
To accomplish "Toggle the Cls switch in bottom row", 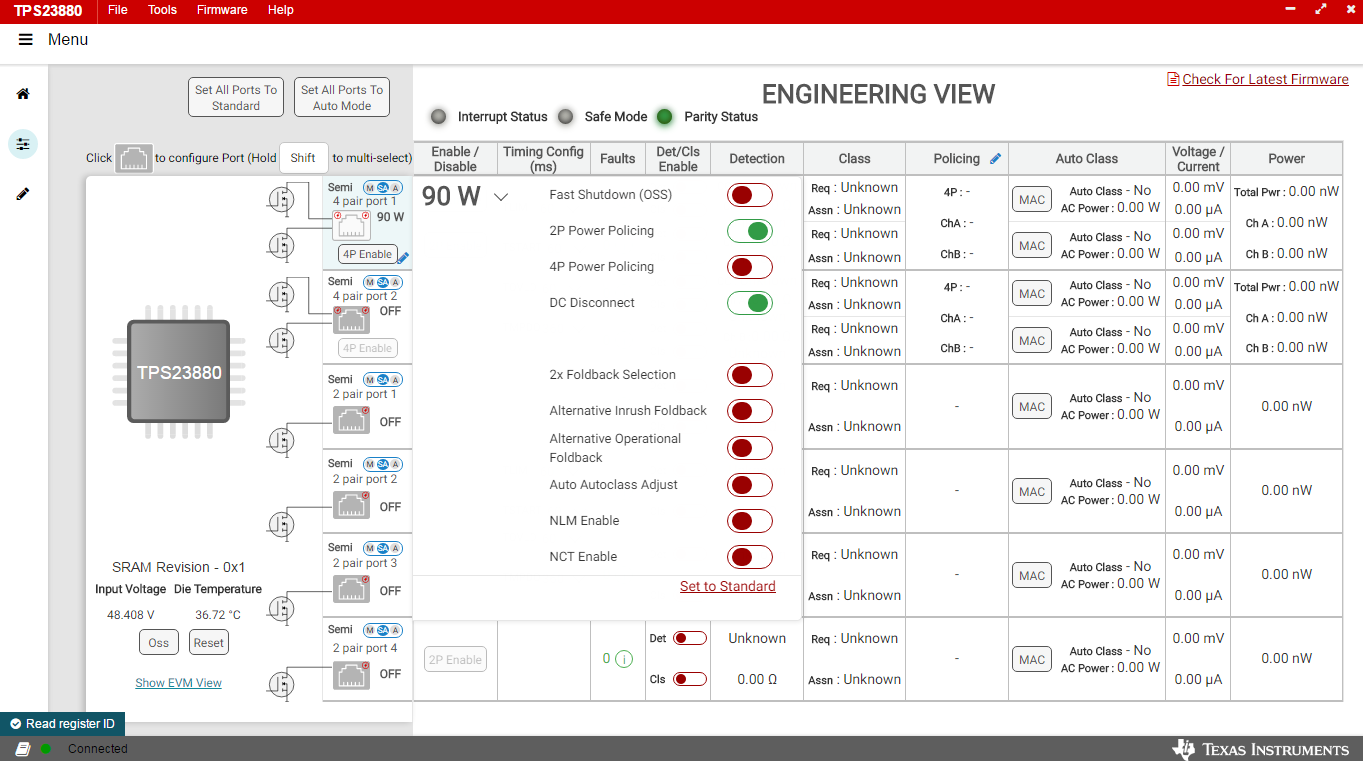I will tap(690, 679).
